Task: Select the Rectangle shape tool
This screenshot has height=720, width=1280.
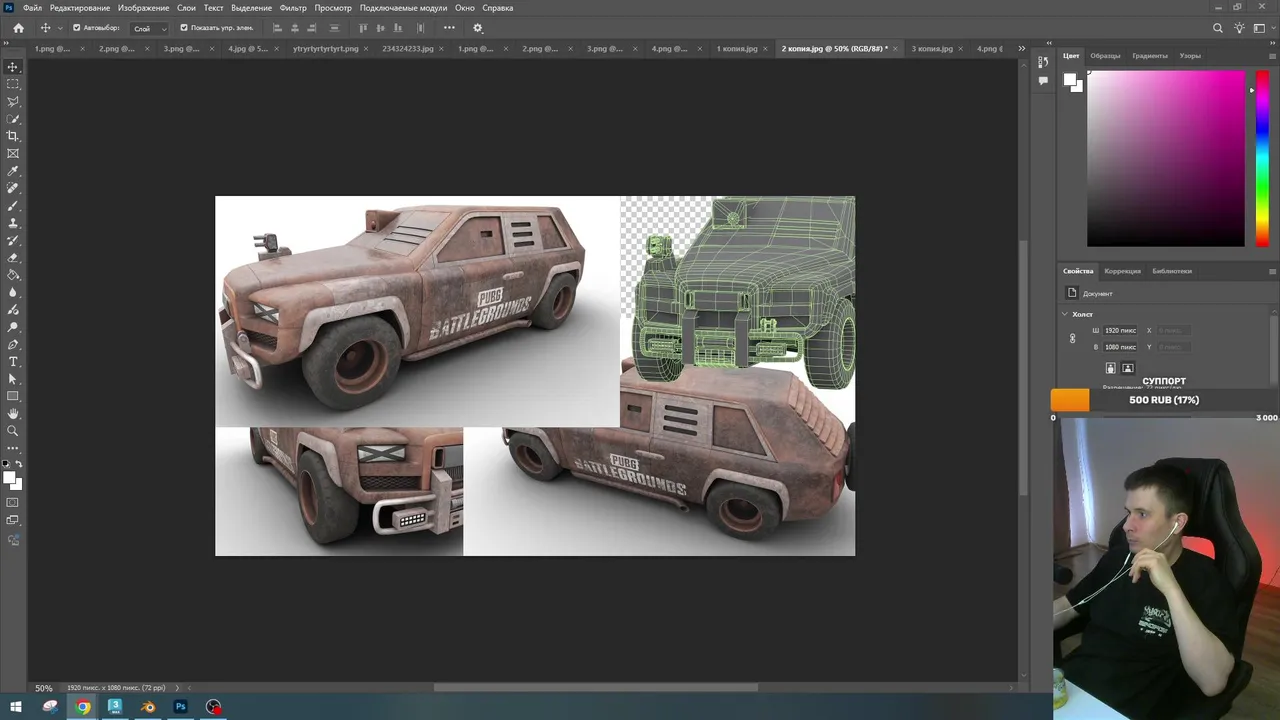Action: click(x=13, y=396)
